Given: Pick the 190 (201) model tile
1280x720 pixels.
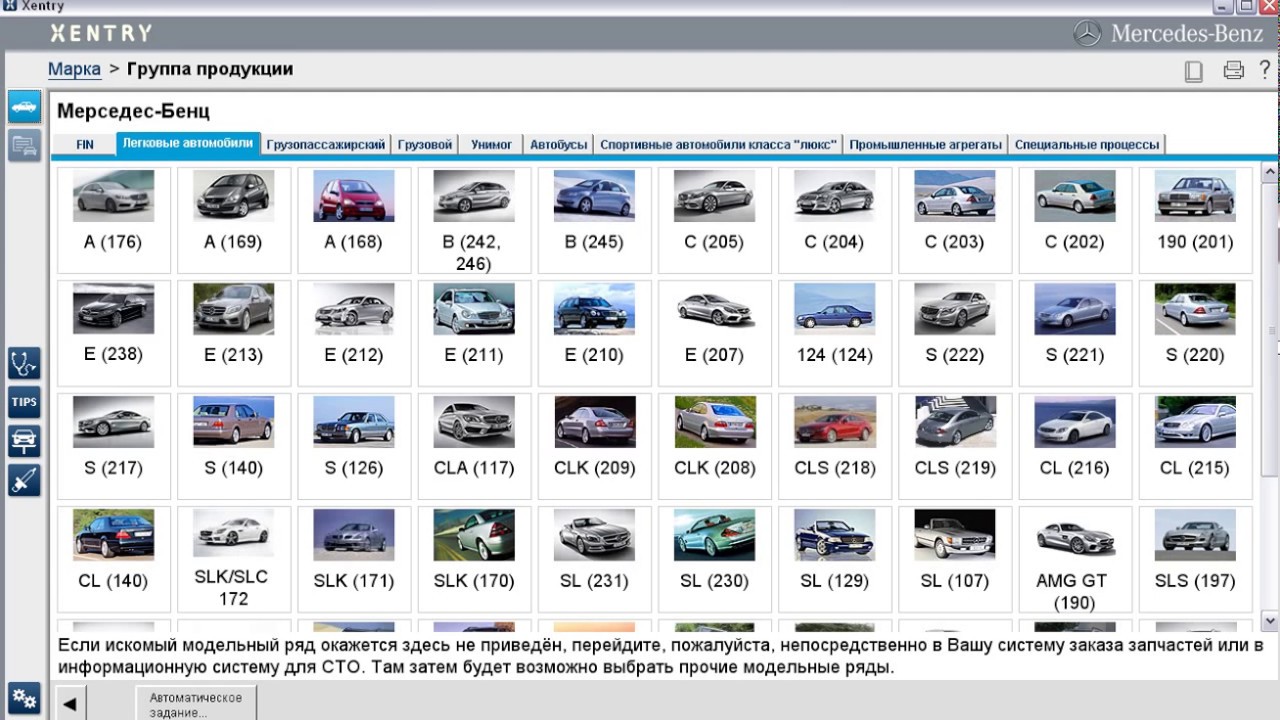Looking at the screenshot, I should pyautogui.click(x=1196, y=220).
